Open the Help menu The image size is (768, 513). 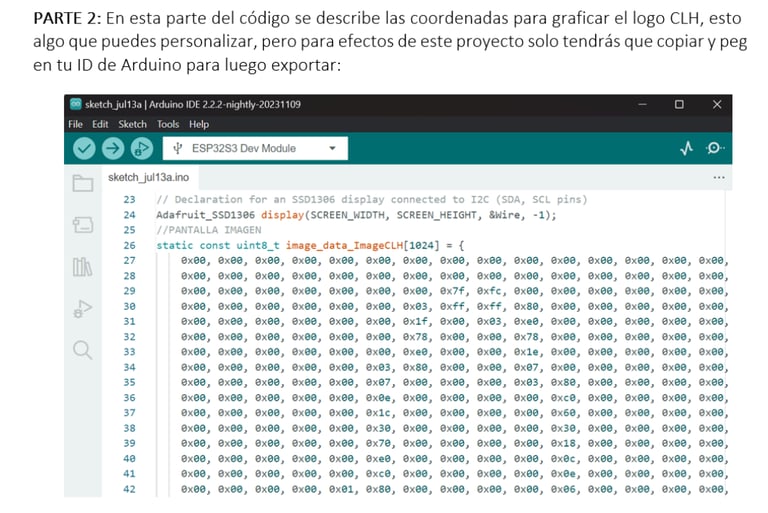(x=199, y=124)
